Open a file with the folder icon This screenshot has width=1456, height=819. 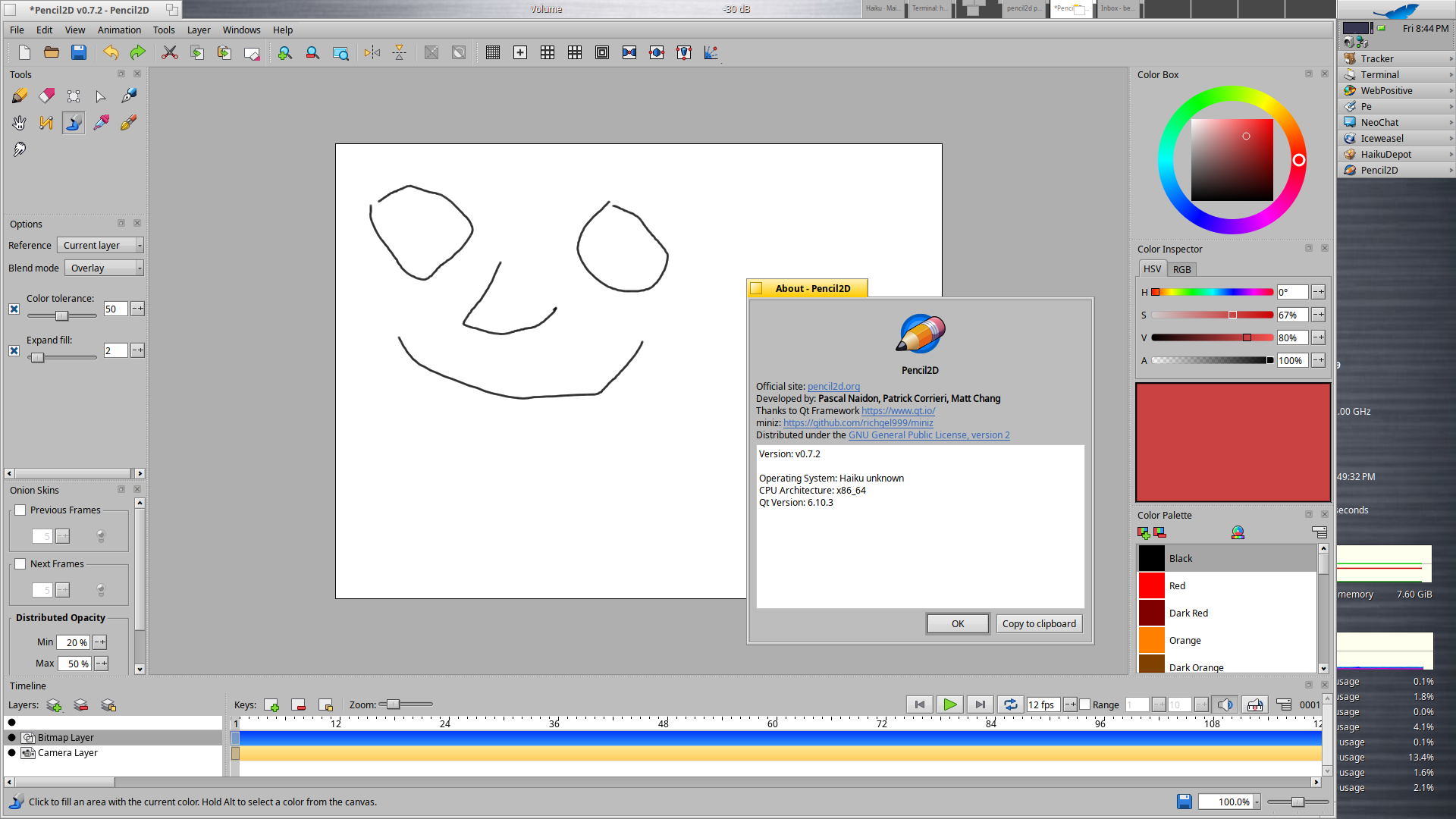[x=52, y=52]
